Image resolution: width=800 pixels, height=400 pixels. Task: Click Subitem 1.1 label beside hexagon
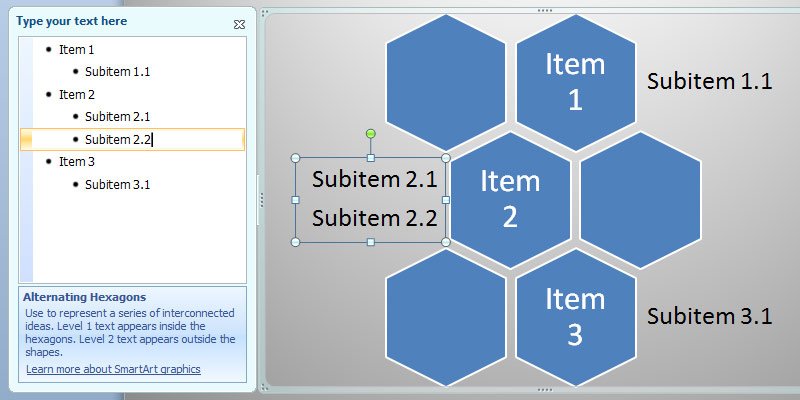click(x=710, y=81)
